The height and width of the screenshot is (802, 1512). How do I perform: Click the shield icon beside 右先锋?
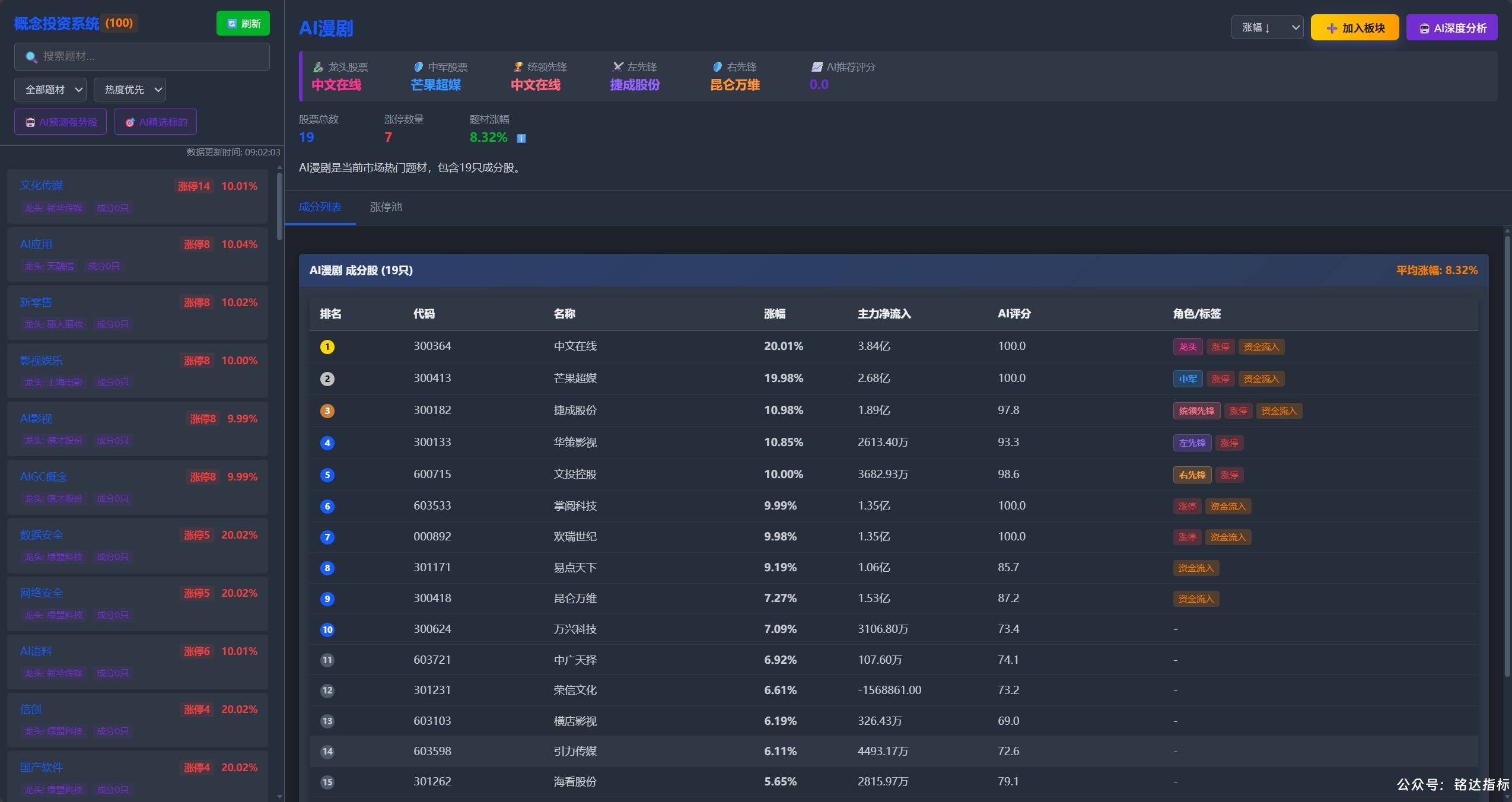pyautogui.click(x=717, y=67)
